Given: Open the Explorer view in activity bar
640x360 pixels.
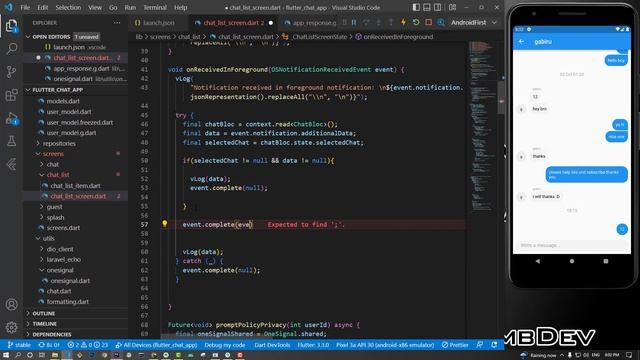Looking at the screenshot, I should (11, 26).
